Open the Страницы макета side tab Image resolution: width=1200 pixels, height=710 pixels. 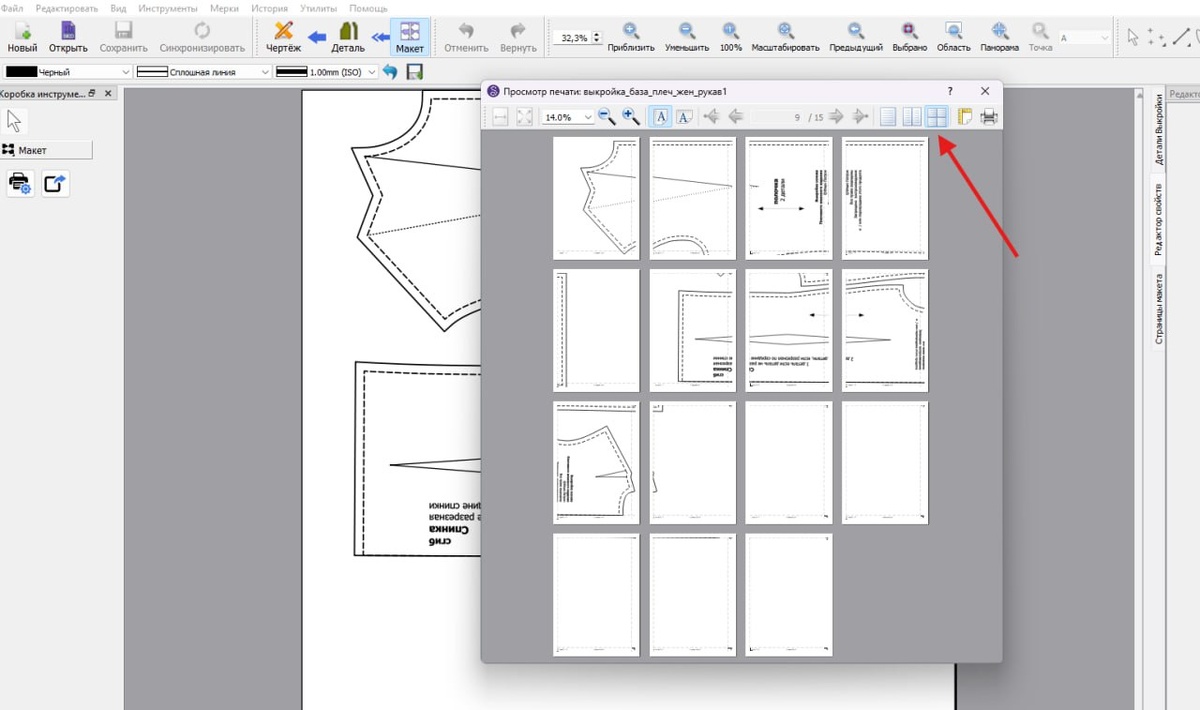click(1159, 309)
